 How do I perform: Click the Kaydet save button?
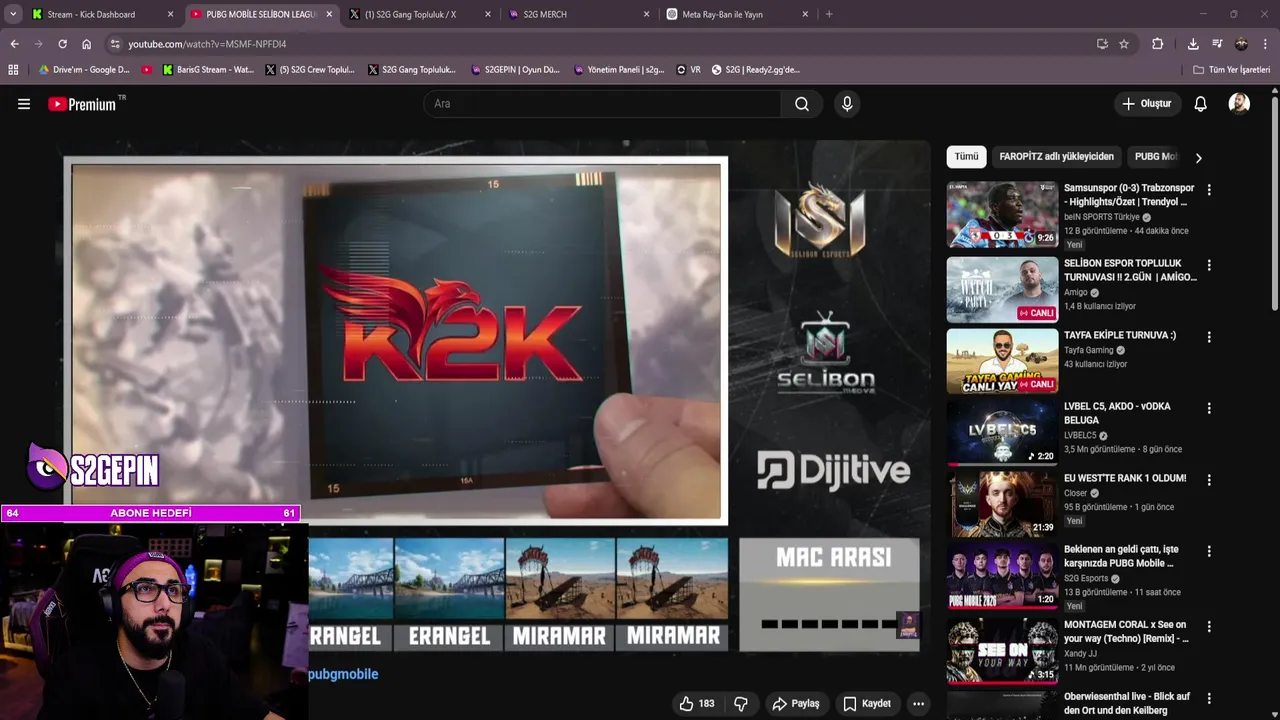866,704
